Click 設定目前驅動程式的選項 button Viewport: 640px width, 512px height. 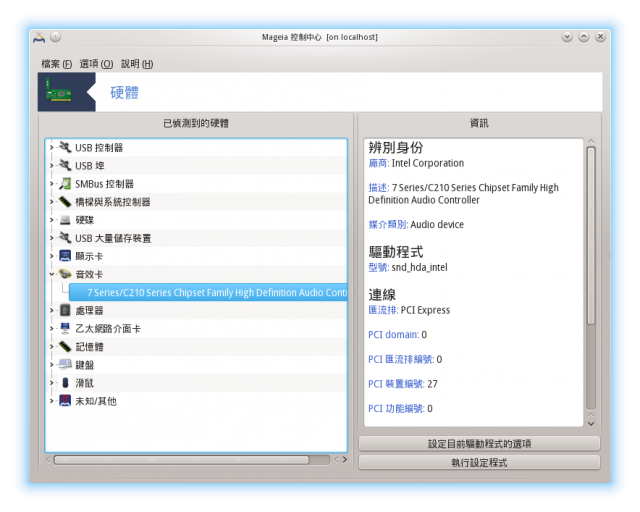[479, 443]
